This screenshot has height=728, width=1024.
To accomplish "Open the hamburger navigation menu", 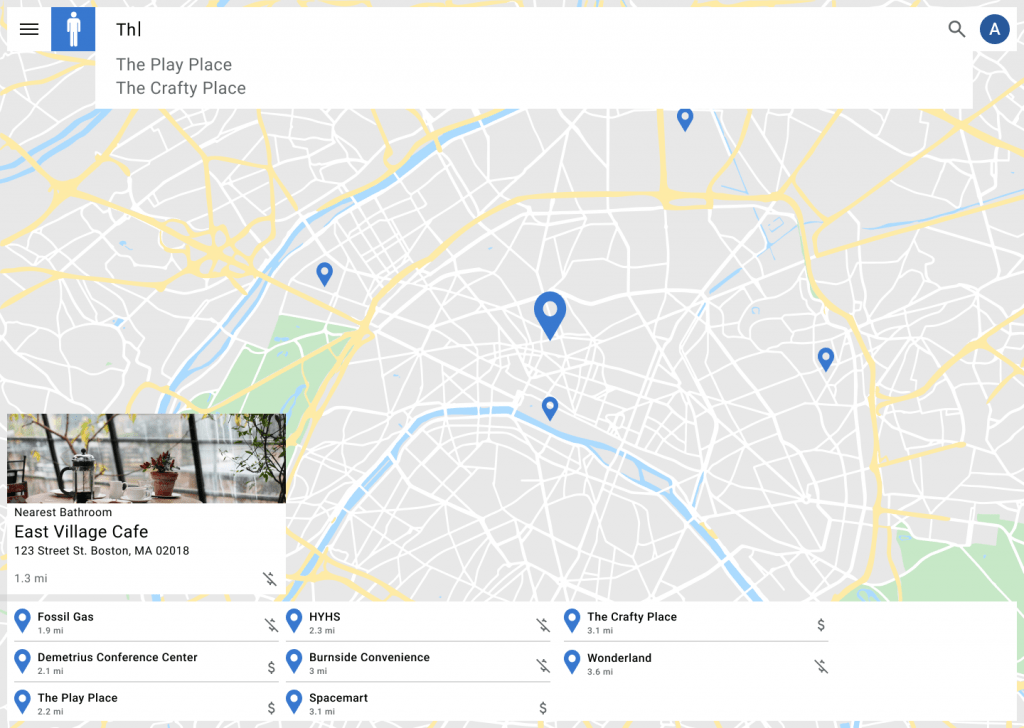I will (x=29, y=29).
